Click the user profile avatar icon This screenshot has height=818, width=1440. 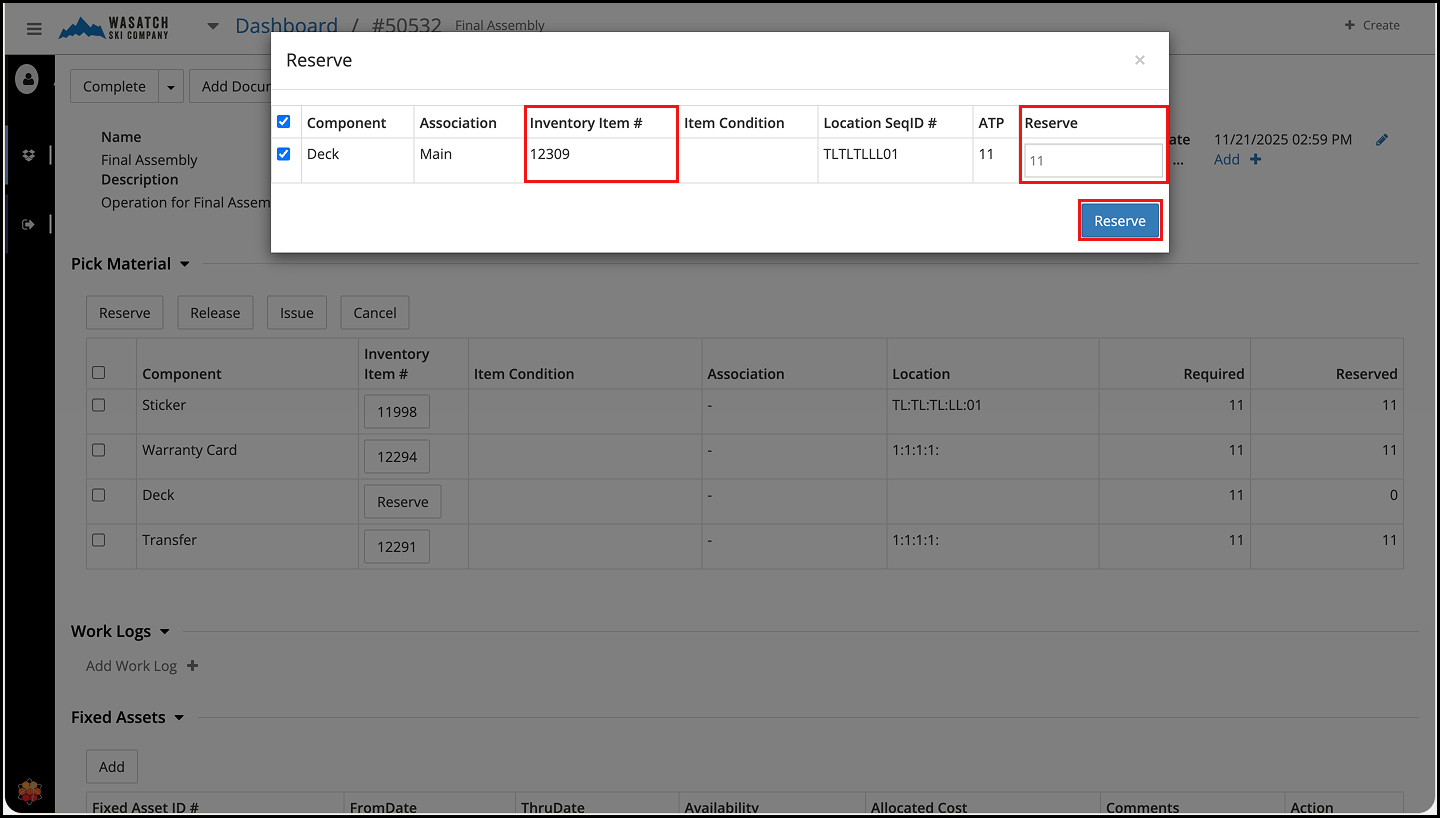[27, 78]
